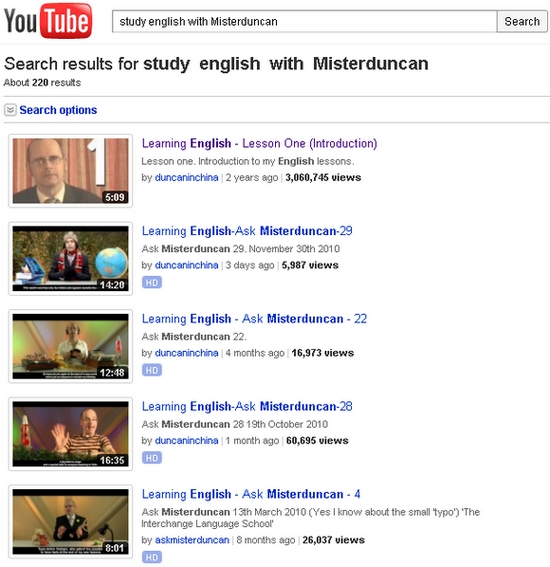Expand Search options chevron icon
Viewport: 550px width, 567px height.
(10, 110)
